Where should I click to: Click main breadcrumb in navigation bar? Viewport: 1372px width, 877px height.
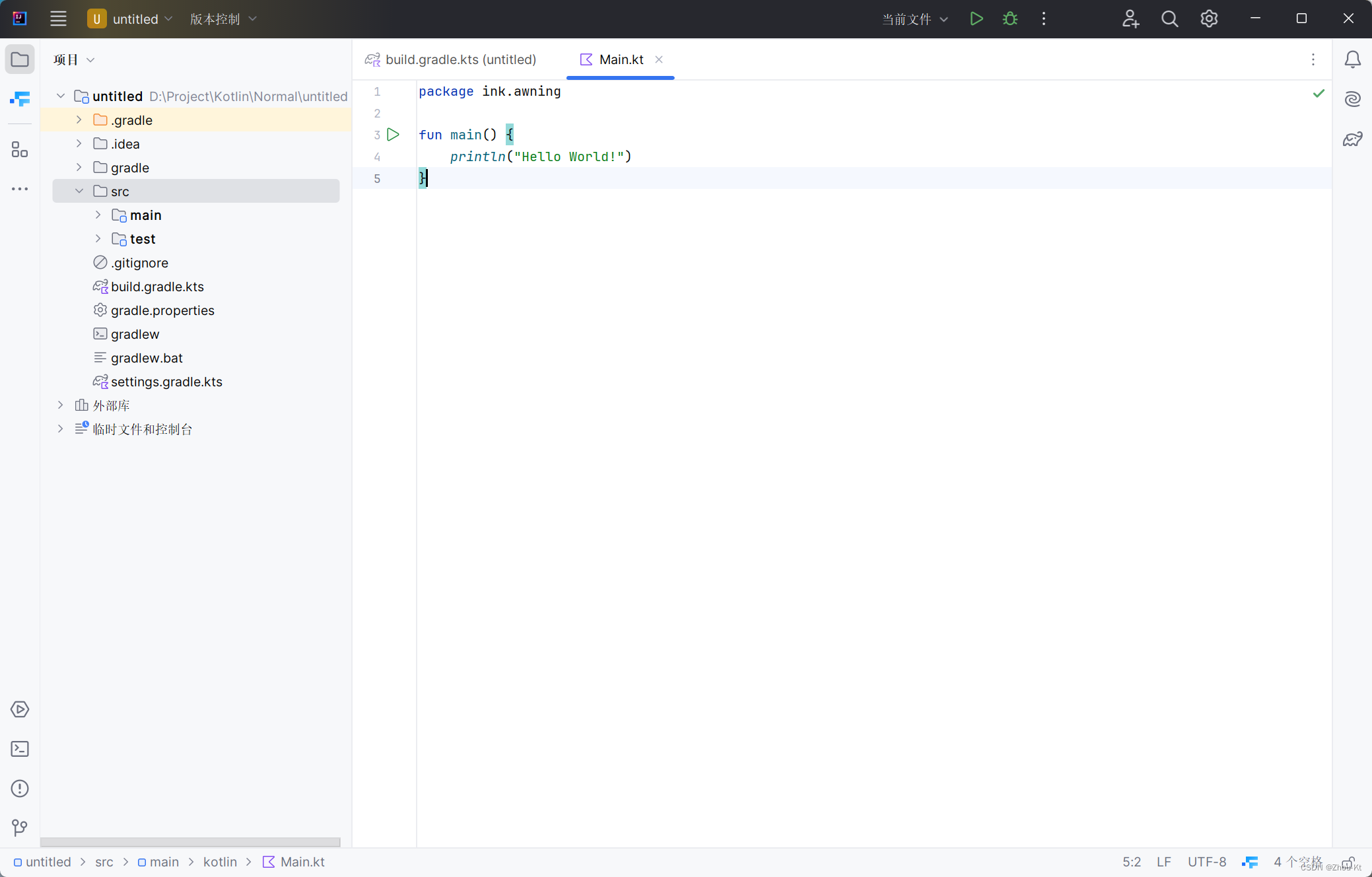pyautogui.click(x=158, y=862)
